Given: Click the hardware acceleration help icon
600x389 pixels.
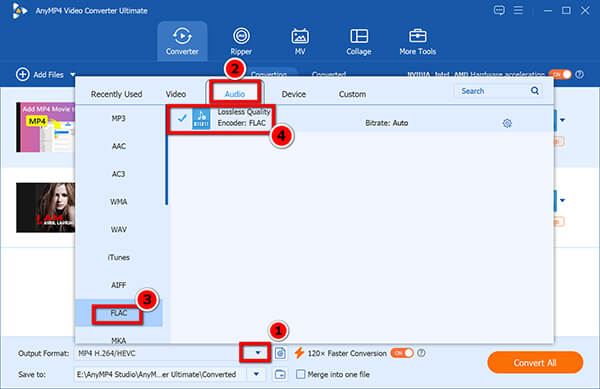Looking at the screenshot, I should coord(580,75).
